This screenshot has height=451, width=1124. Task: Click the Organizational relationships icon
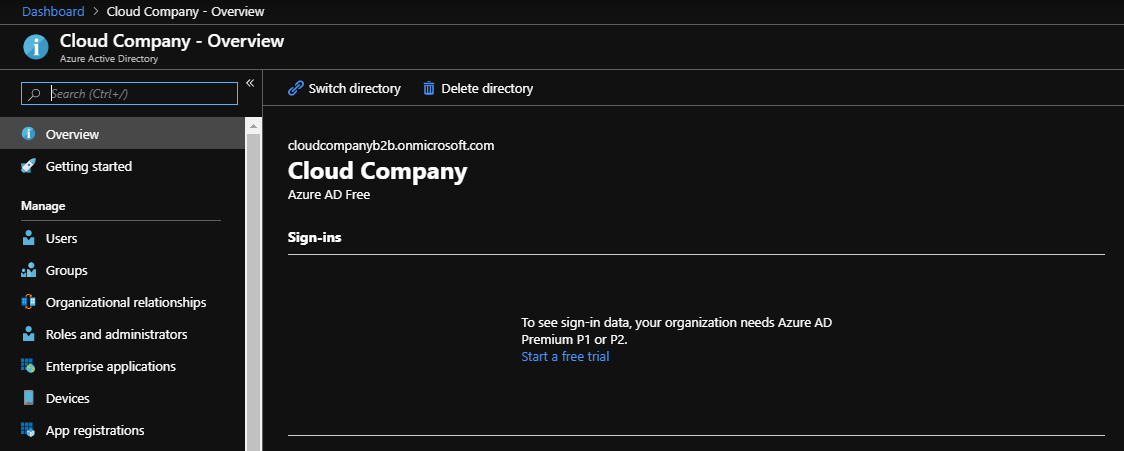29,302
